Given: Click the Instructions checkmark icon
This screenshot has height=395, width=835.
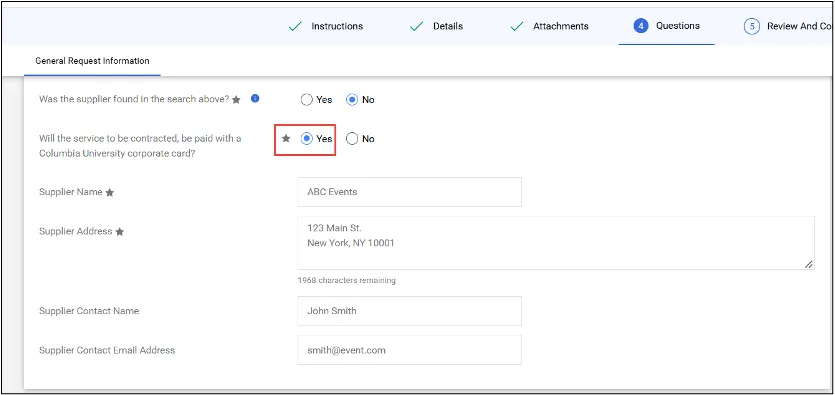Looking at the screenshot, I should (x=295, y=27).
